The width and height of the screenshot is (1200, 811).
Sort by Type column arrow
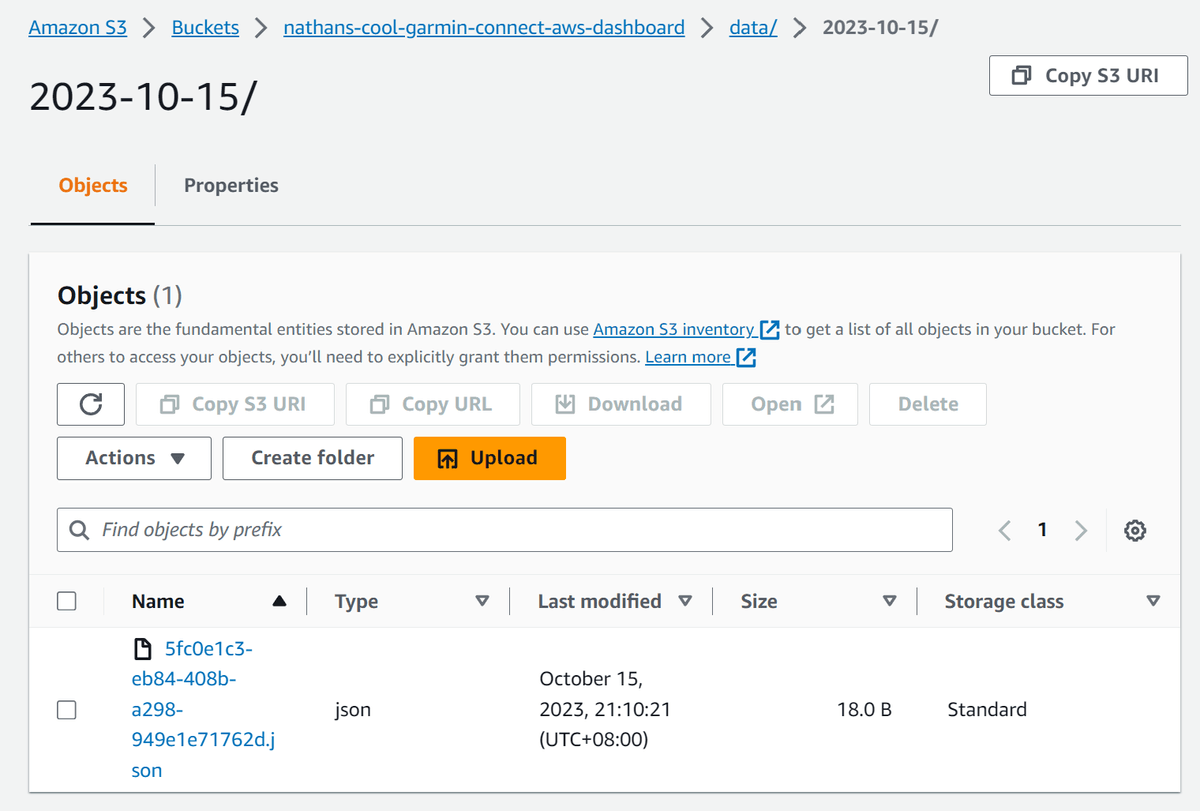[x=482, y=601]
